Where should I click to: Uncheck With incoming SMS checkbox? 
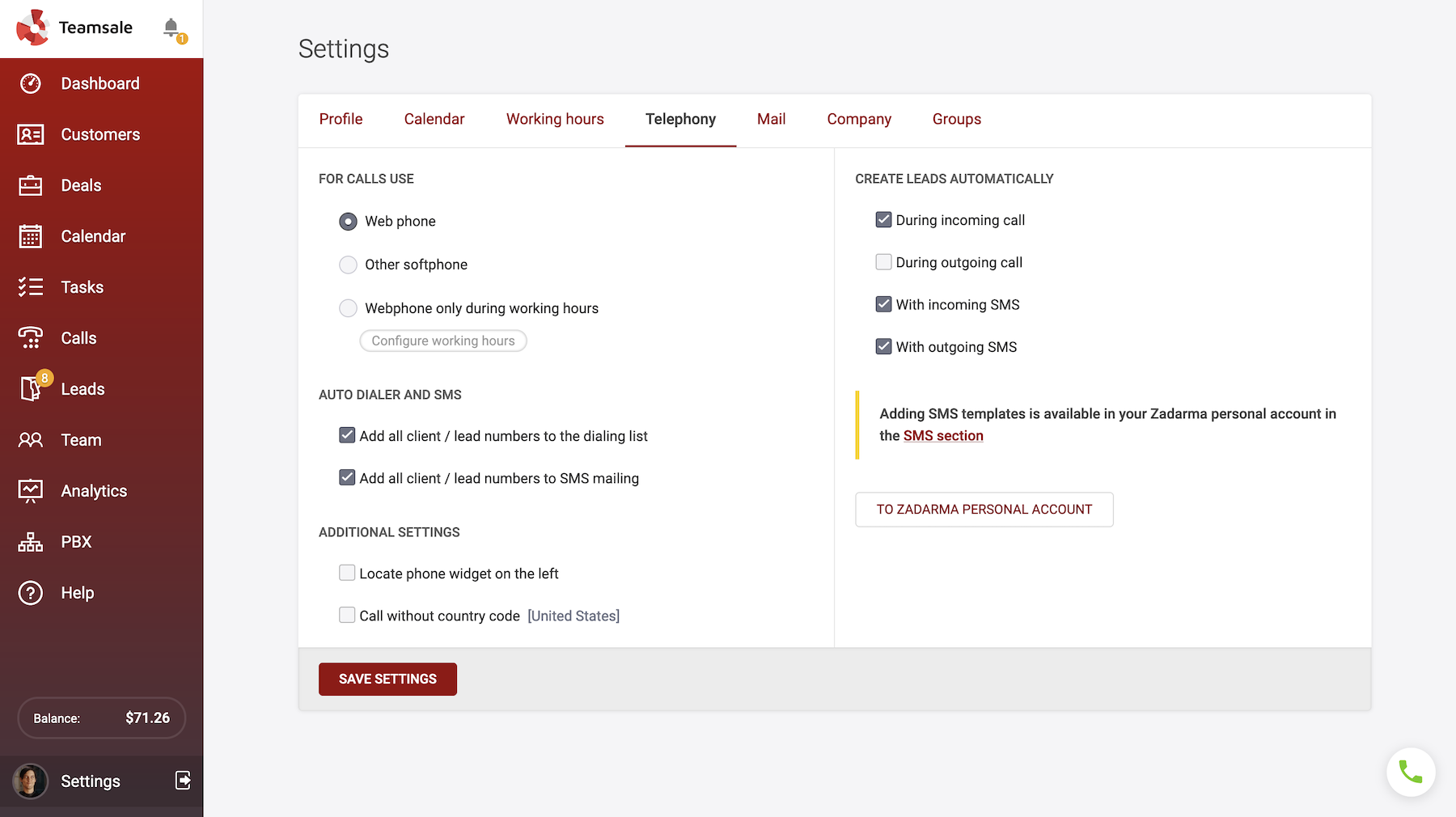(883, 304)
